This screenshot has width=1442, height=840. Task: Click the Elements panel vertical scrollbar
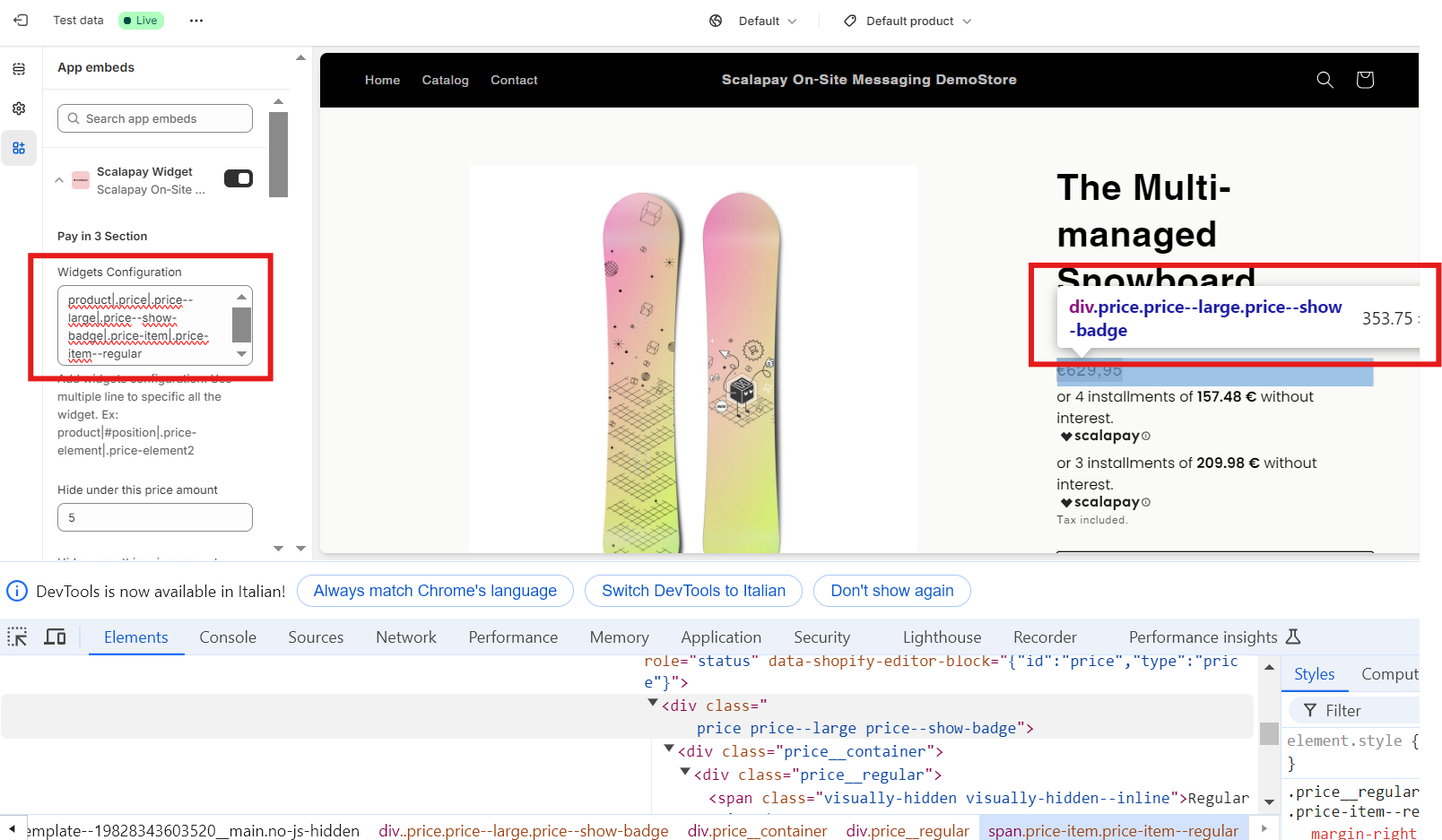point(1269,733)
